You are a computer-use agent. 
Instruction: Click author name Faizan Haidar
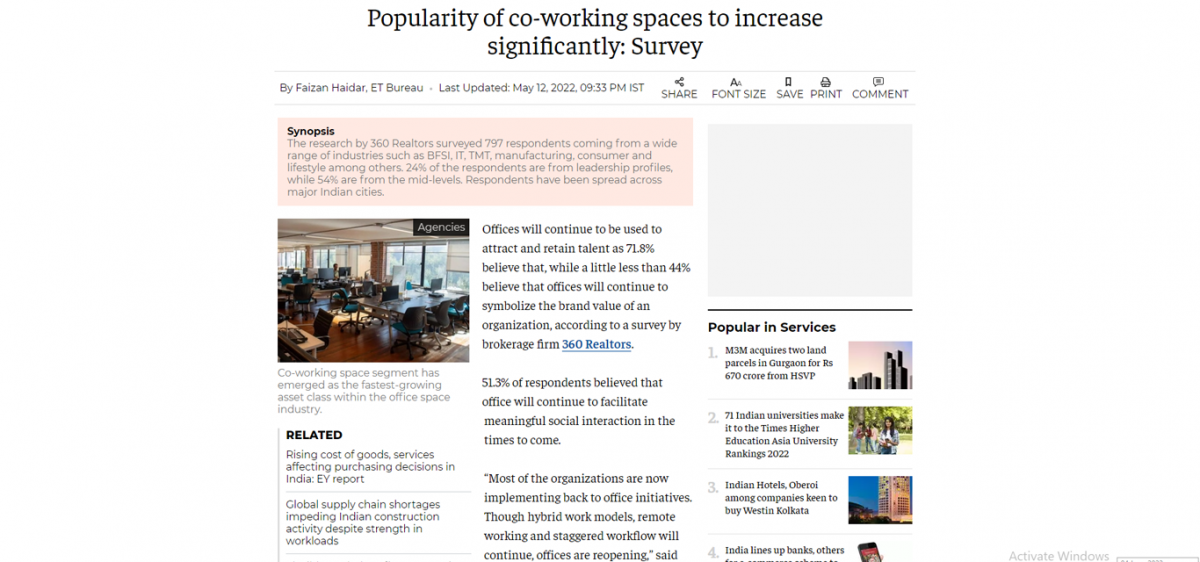331,88
